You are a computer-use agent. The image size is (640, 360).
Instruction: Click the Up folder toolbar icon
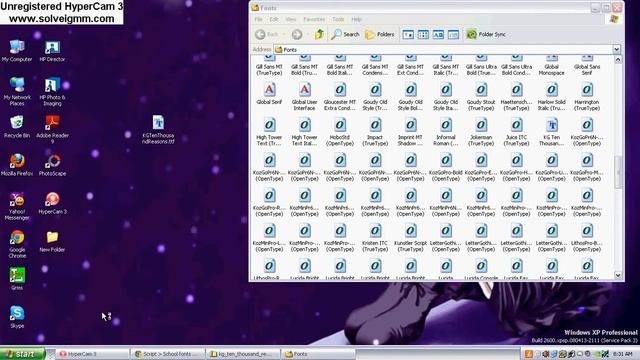tap(319, 34)
